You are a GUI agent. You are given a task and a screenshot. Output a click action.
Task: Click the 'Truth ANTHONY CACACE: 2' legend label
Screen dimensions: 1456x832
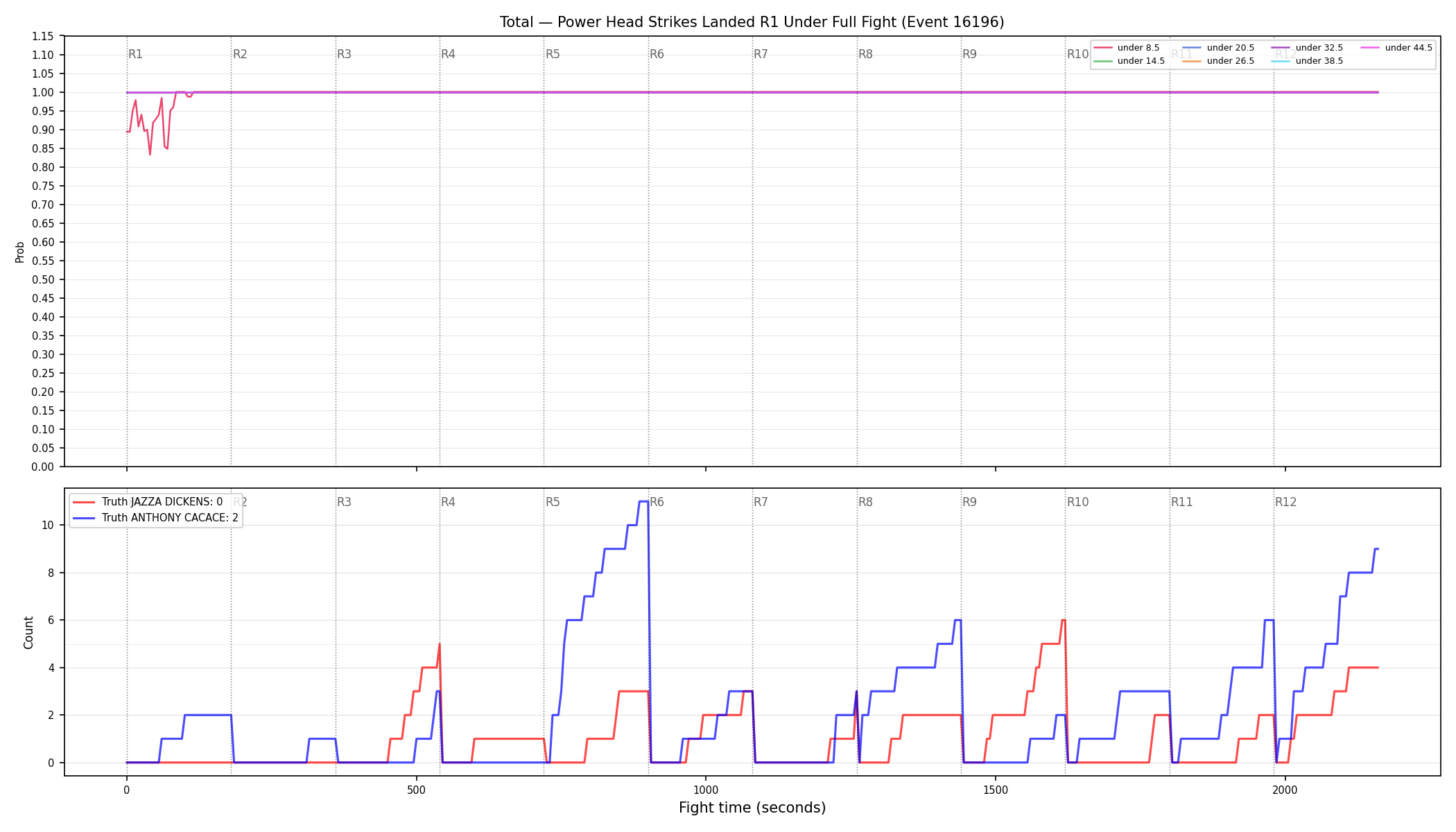[x=170, y=518]
